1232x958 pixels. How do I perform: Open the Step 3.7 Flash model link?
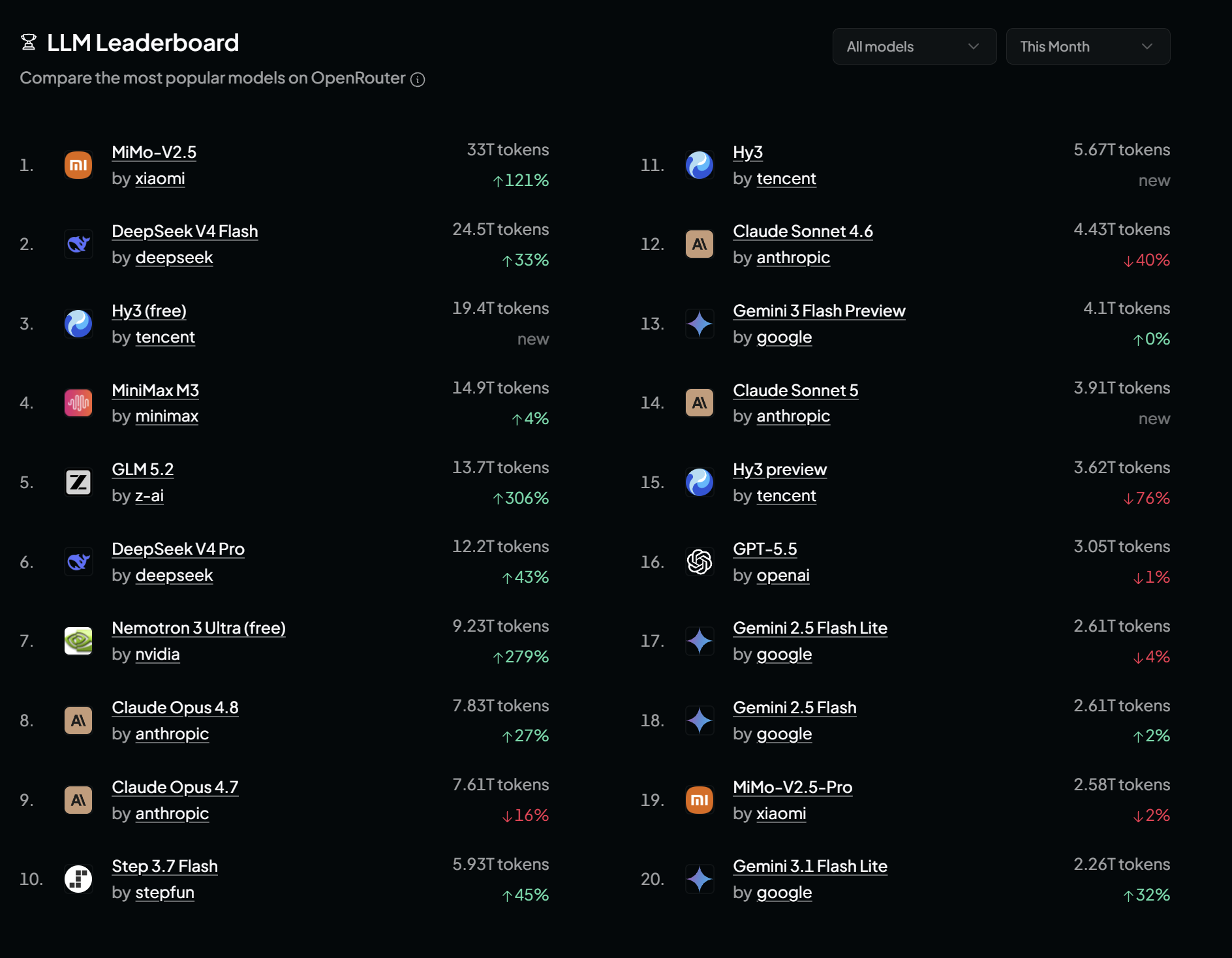[164, 866]
